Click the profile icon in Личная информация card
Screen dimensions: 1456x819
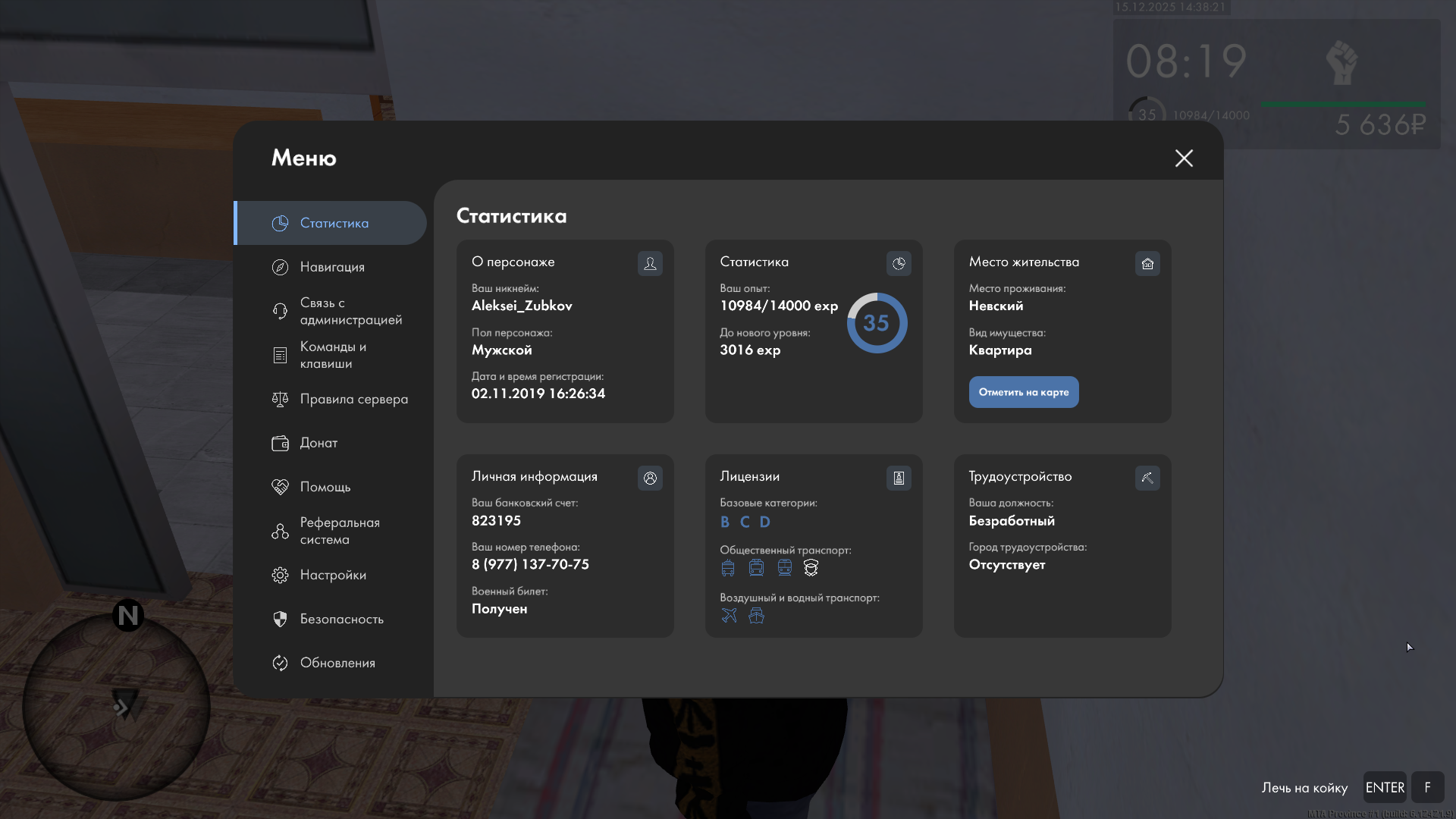650,478
